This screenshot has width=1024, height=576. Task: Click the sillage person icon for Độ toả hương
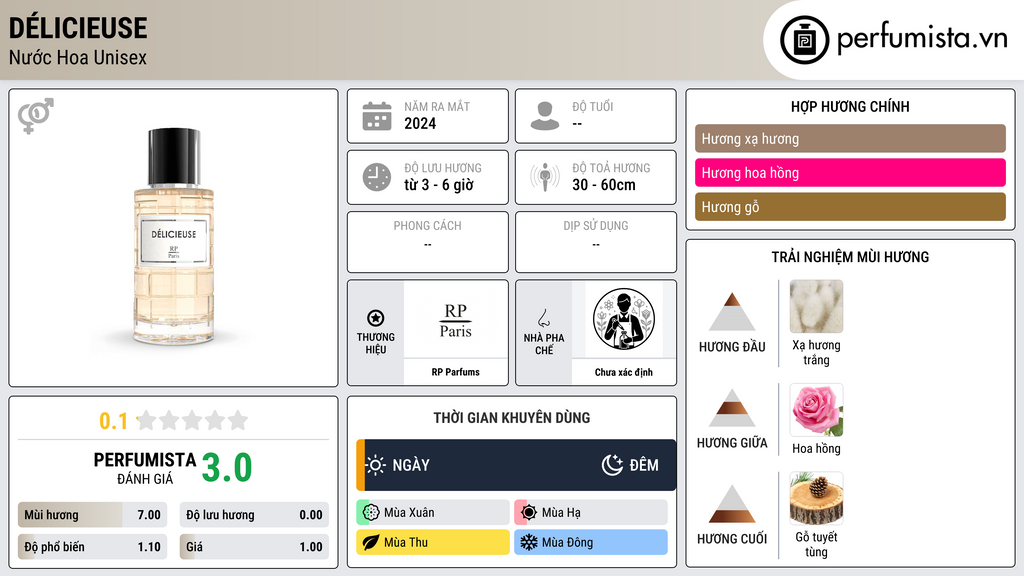pos(545,177)
